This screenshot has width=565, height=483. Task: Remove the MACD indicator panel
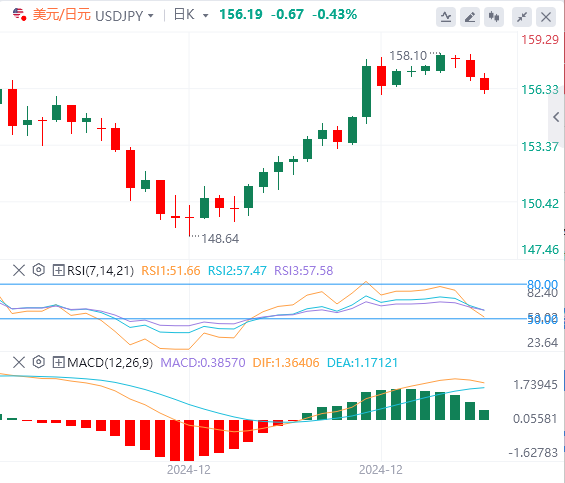[x=19, y=362]
